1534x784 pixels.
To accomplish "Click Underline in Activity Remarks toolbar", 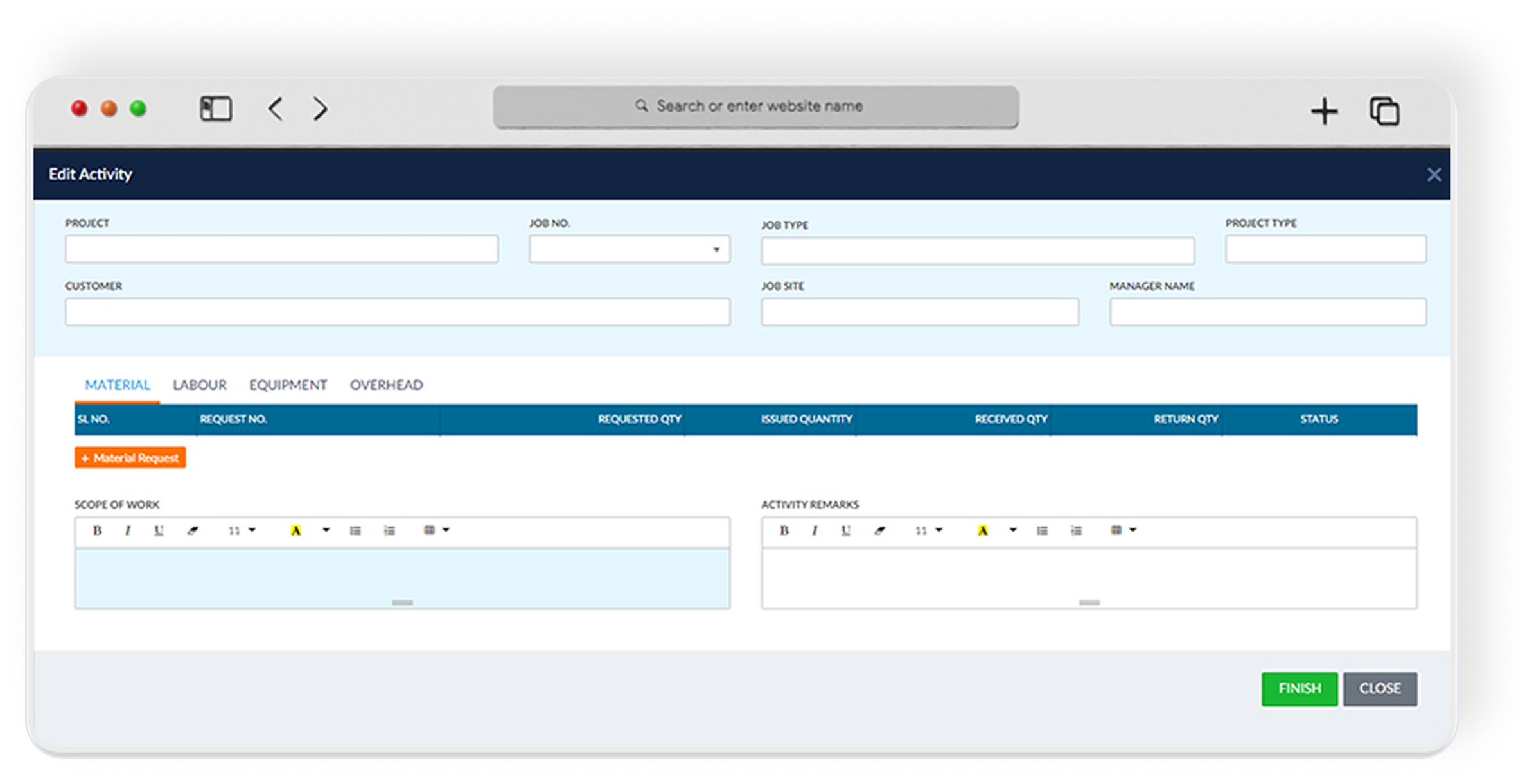I will pyautogui.click(x=845, y=530).
